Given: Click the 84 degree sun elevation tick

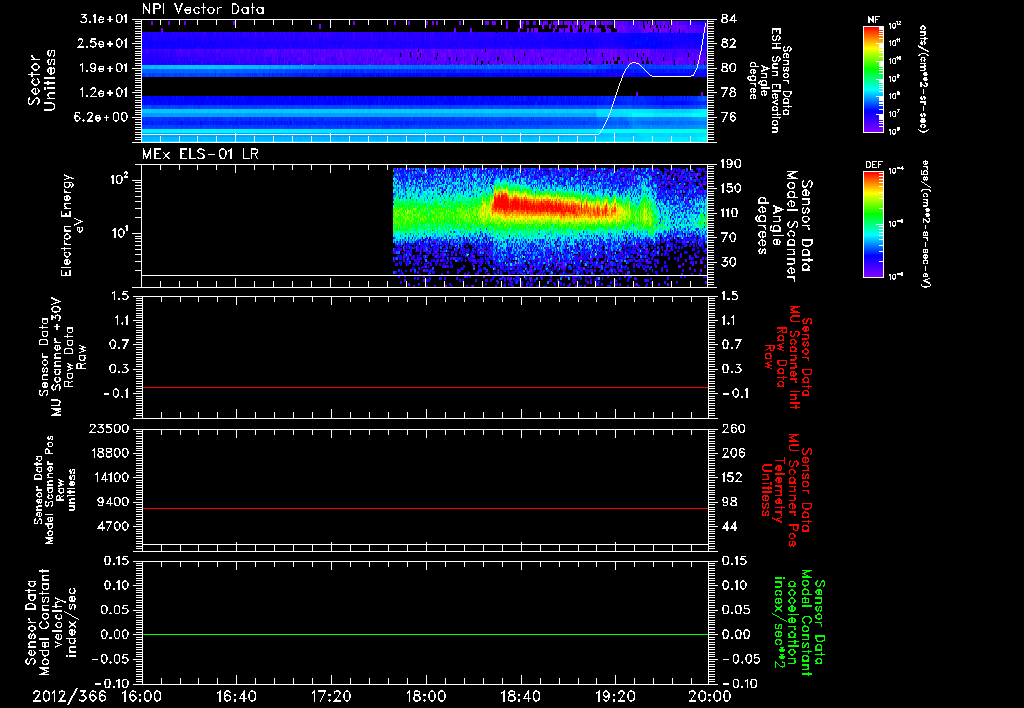Looking at the screenshot, I should (729, 19).
